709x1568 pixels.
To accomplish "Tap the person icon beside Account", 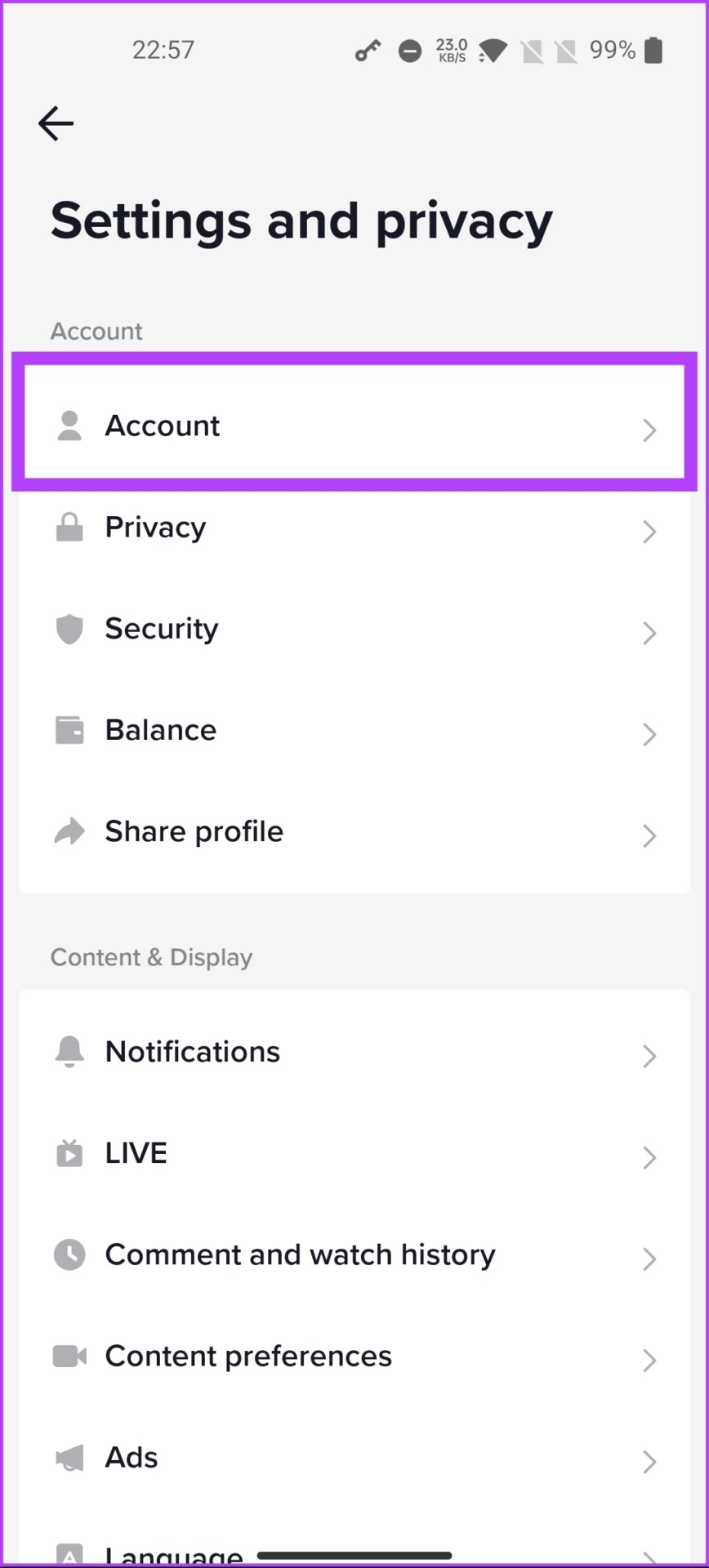I will [69, 426].
